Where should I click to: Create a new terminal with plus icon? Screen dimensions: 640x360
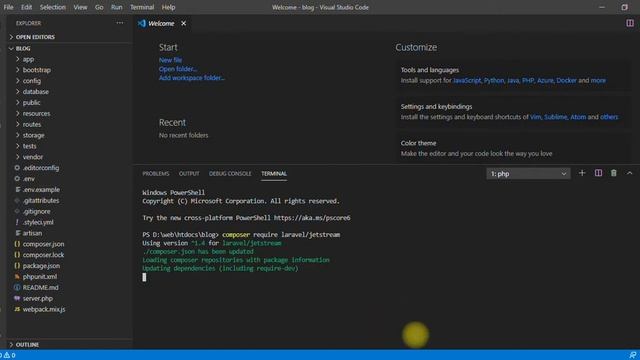[x=582, y=173]
